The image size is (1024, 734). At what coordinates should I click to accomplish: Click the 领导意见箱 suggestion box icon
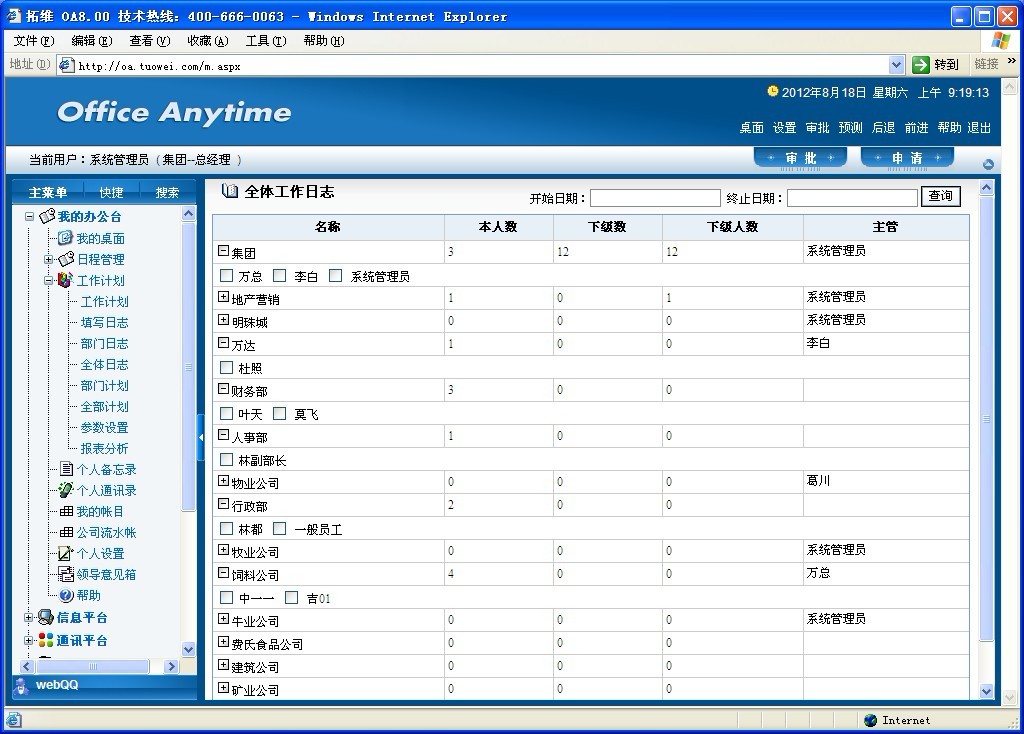[x=66, y=574]
